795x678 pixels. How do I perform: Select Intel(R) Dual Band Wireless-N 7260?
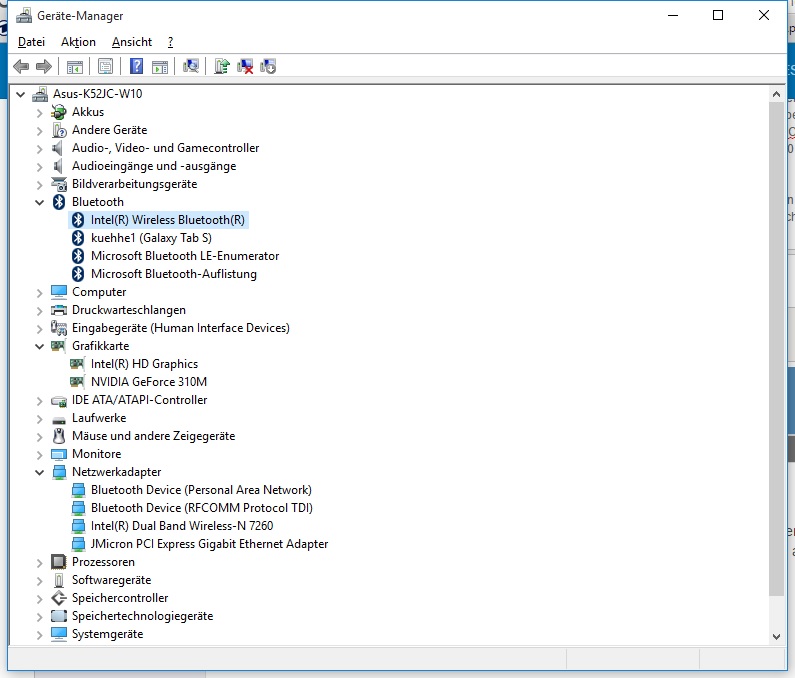coord(182,526)
